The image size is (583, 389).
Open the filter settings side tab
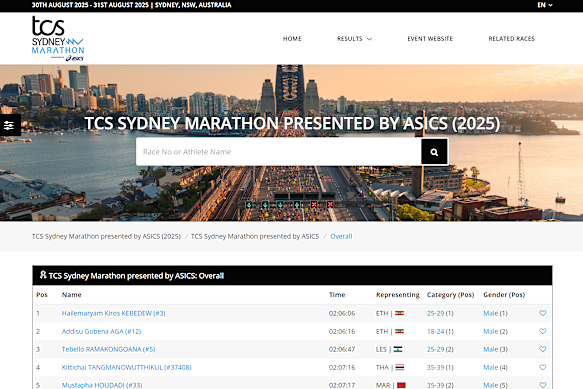[10, 125]
